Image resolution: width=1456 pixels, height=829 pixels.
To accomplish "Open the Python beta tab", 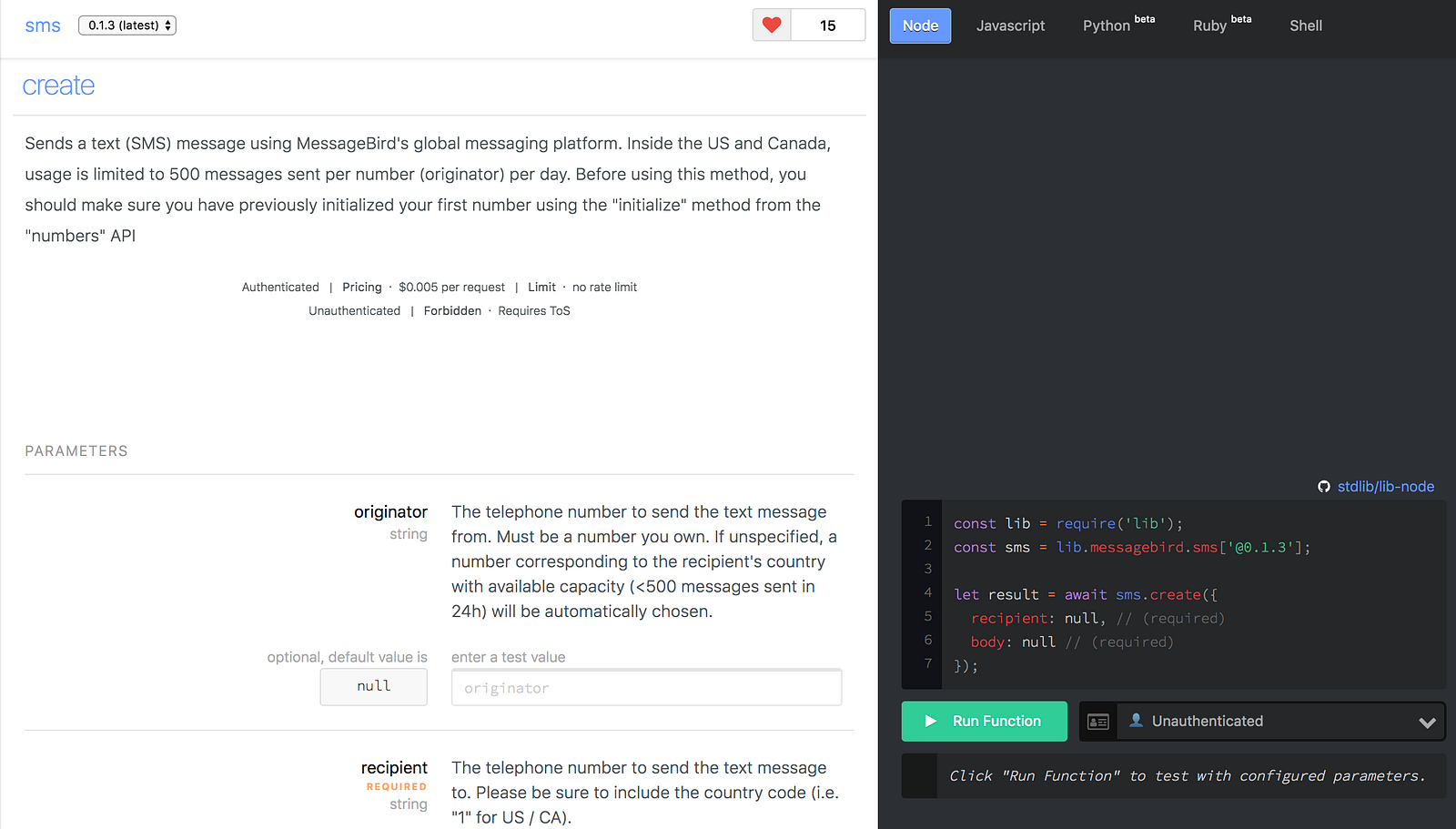I will click(1118, 25).
